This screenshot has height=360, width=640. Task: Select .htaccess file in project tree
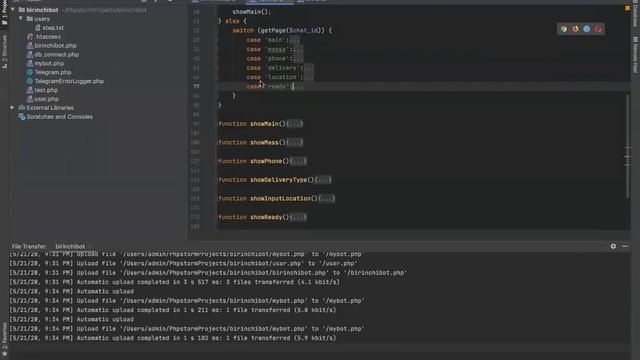point(47,37)
